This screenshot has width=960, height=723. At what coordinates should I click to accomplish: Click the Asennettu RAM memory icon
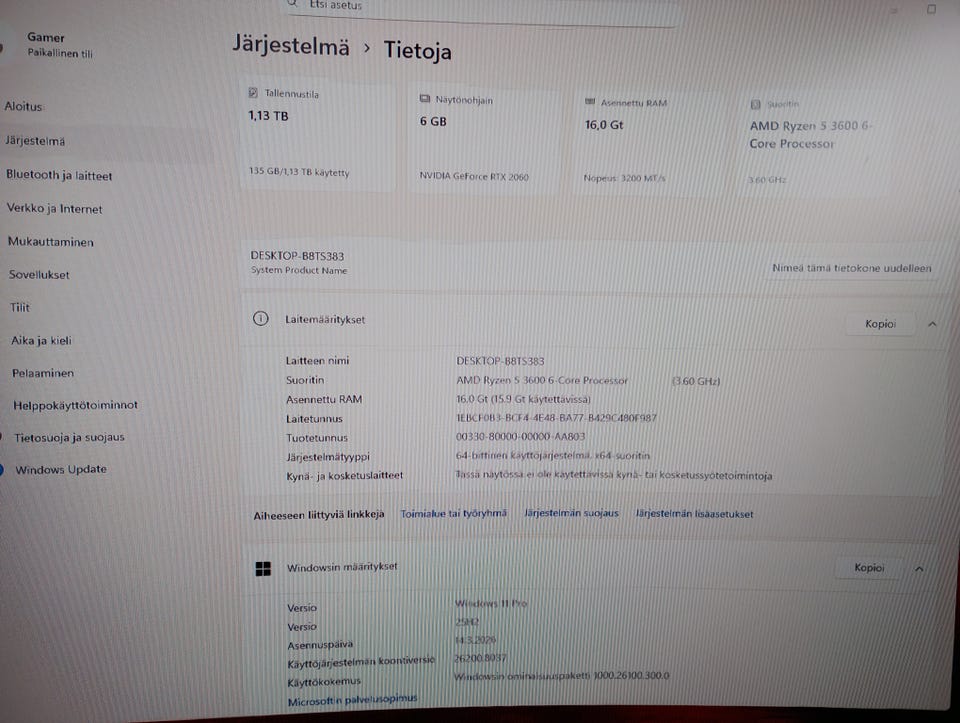tap(590, 102)
